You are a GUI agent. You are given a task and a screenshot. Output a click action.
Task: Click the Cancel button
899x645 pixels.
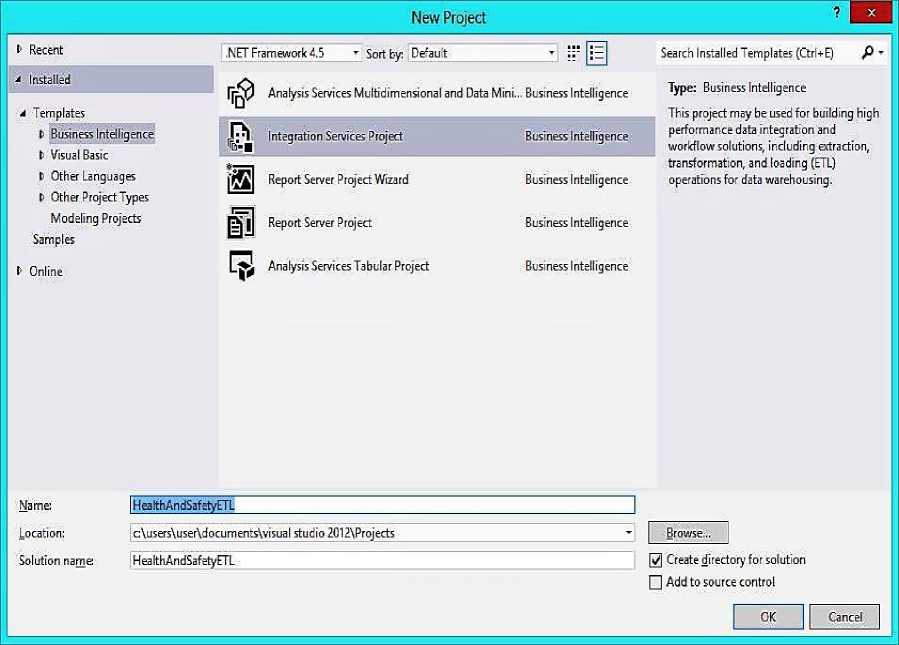click(845, 617)
